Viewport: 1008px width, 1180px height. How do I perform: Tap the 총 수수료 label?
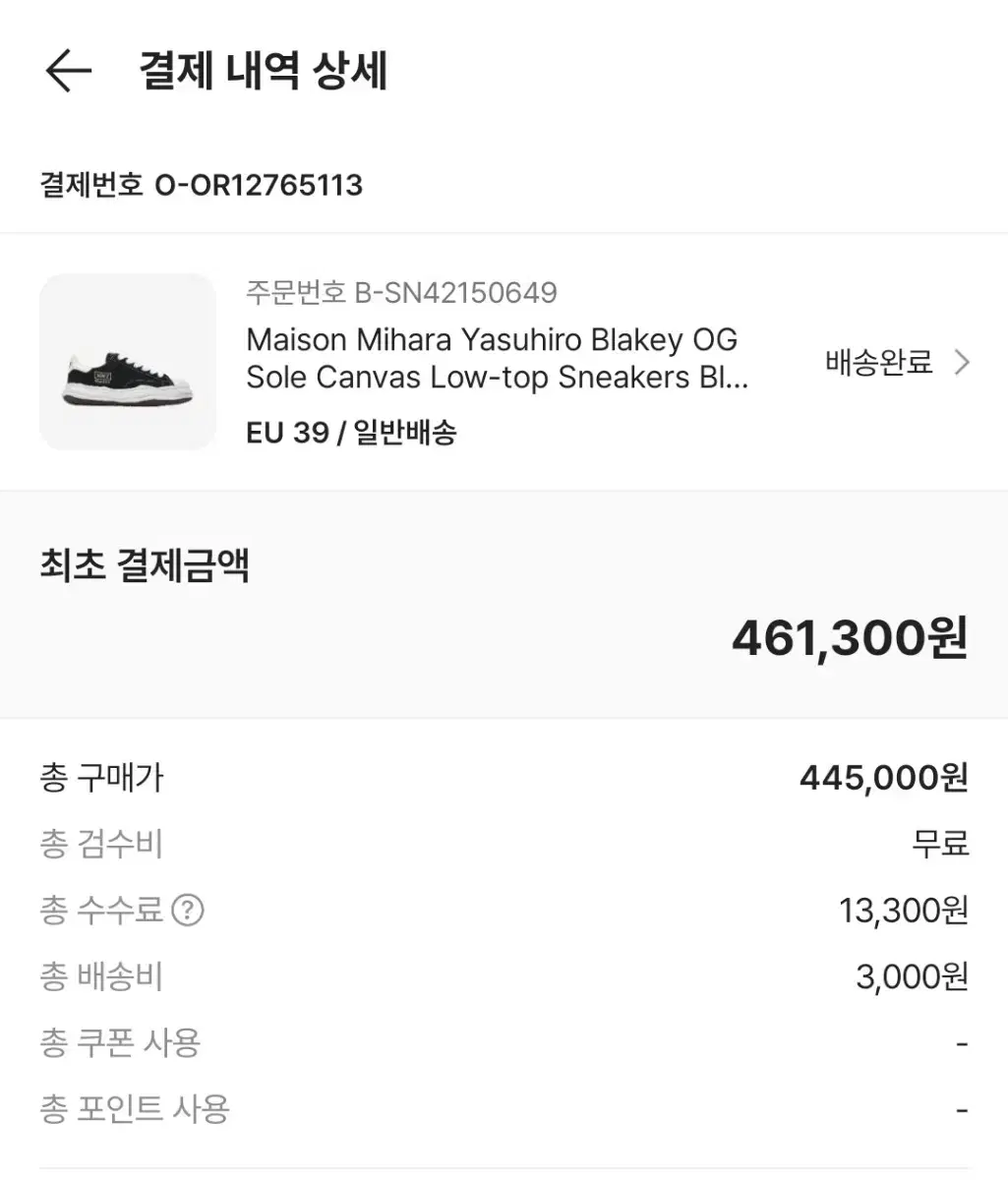click(x=101, y=911)
